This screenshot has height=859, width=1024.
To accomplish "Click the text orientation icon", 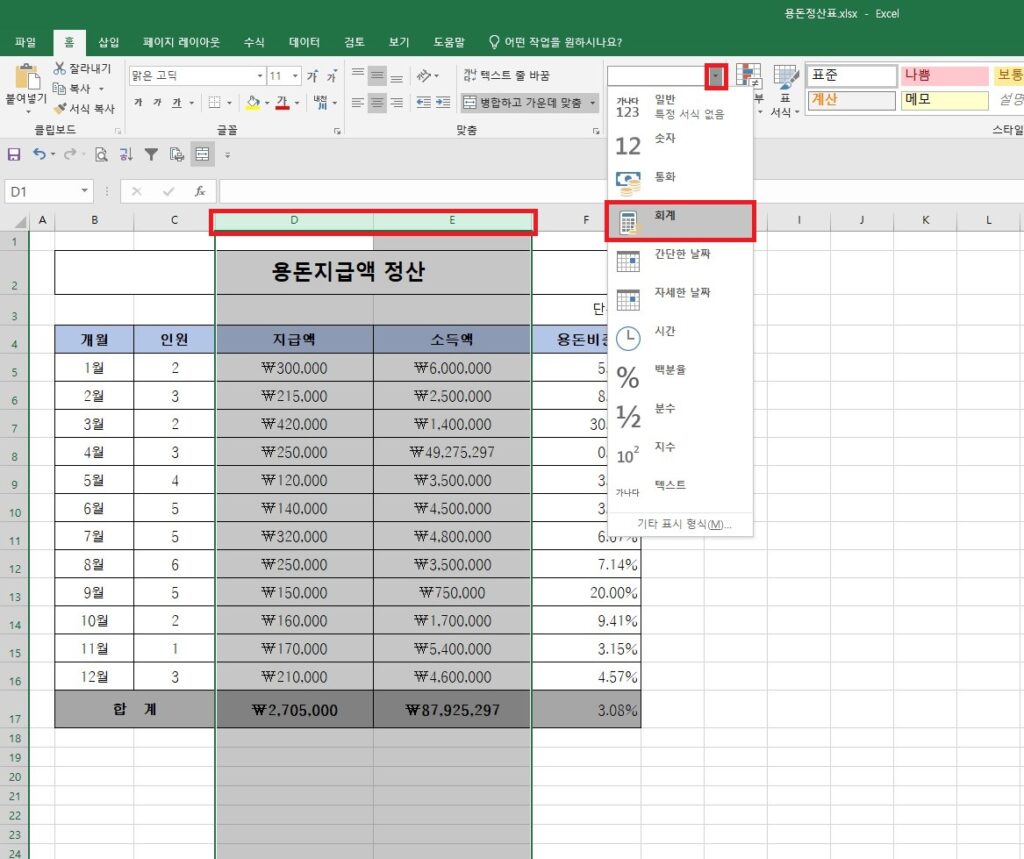I will (x=424, y=76).
